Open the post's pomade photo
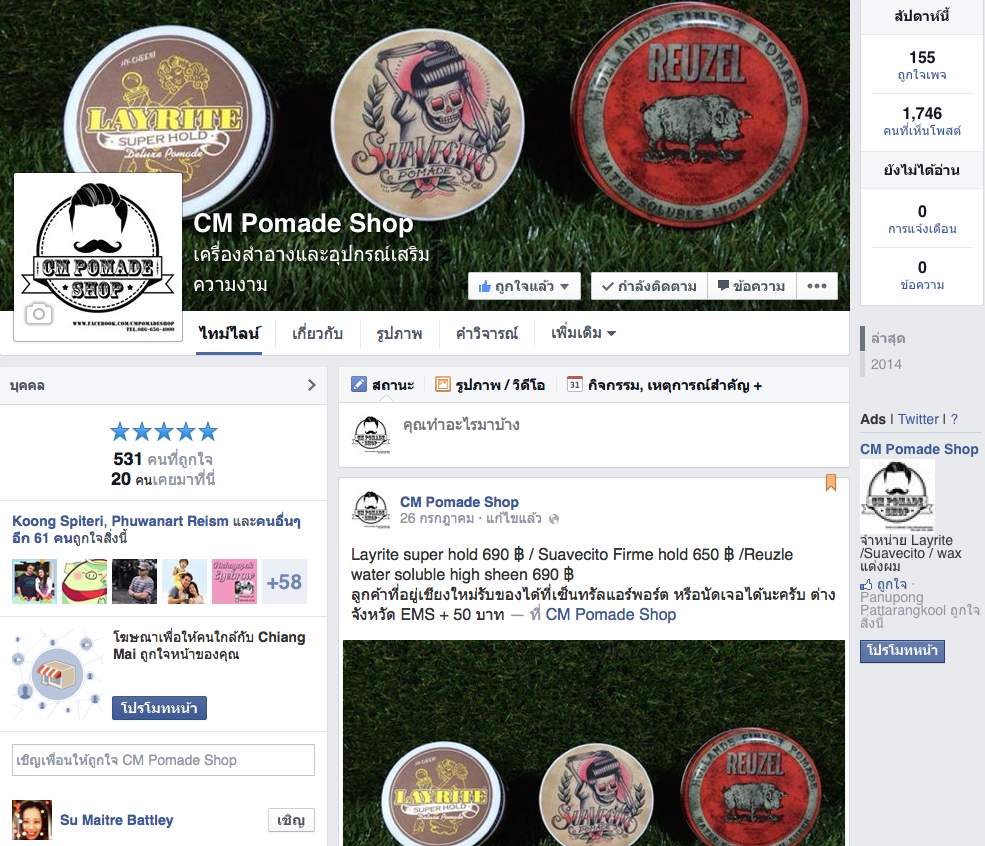This screenshot has width=985, height=846. point(594,743)
